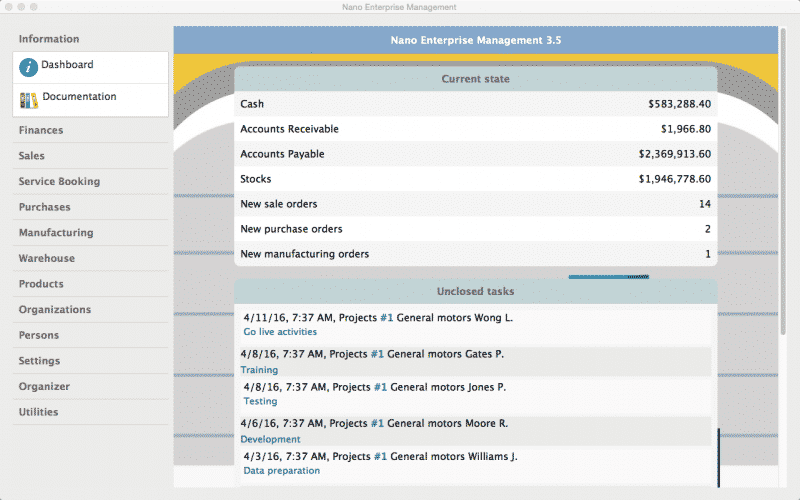Screen dimensions: 800x500
Task: Expand the Finances section
Action: click(41, 130)
